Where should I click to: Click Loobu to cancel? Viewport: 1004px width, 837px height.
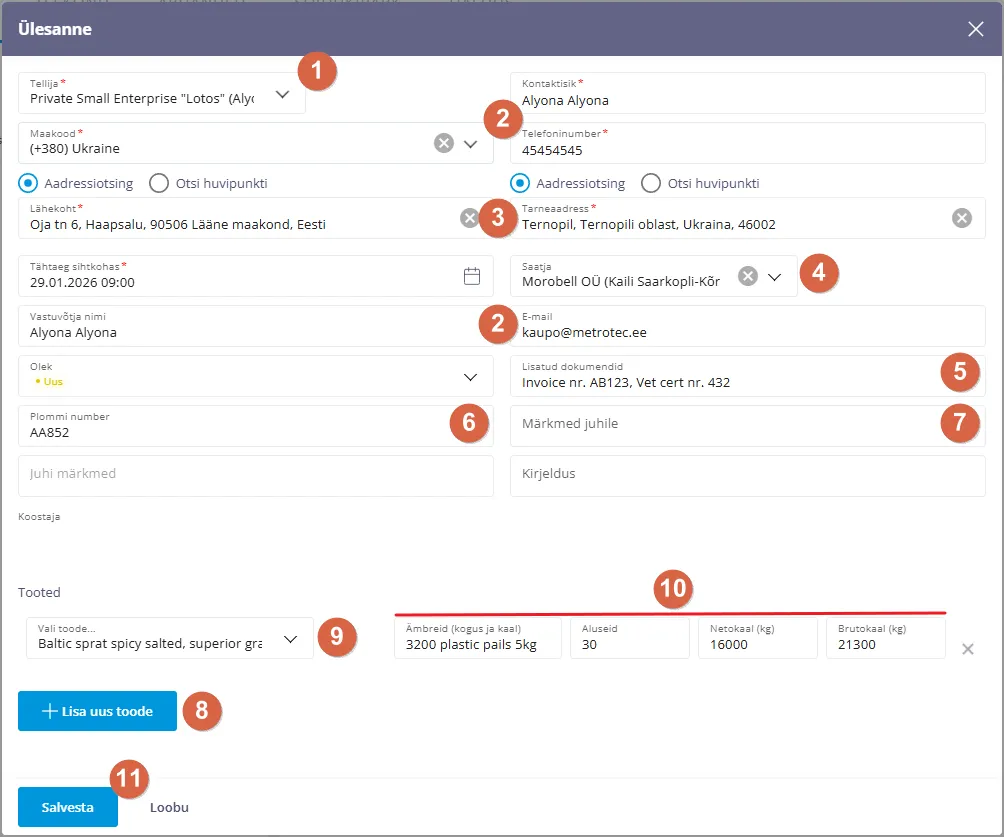click(x=169, y=807)
